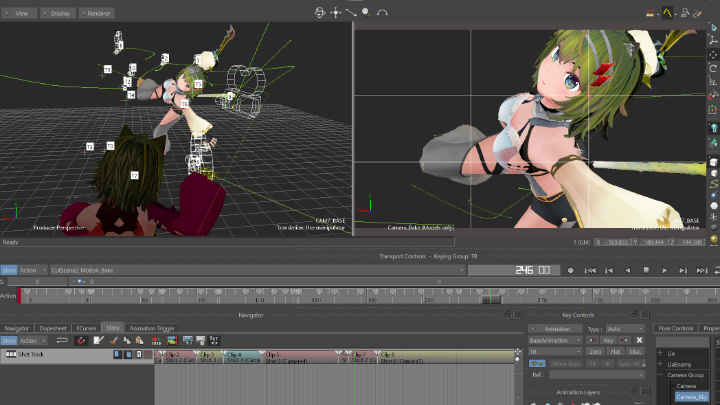
Task: Click Clip 5 in the Shot Track
Action: click(301, 355)
